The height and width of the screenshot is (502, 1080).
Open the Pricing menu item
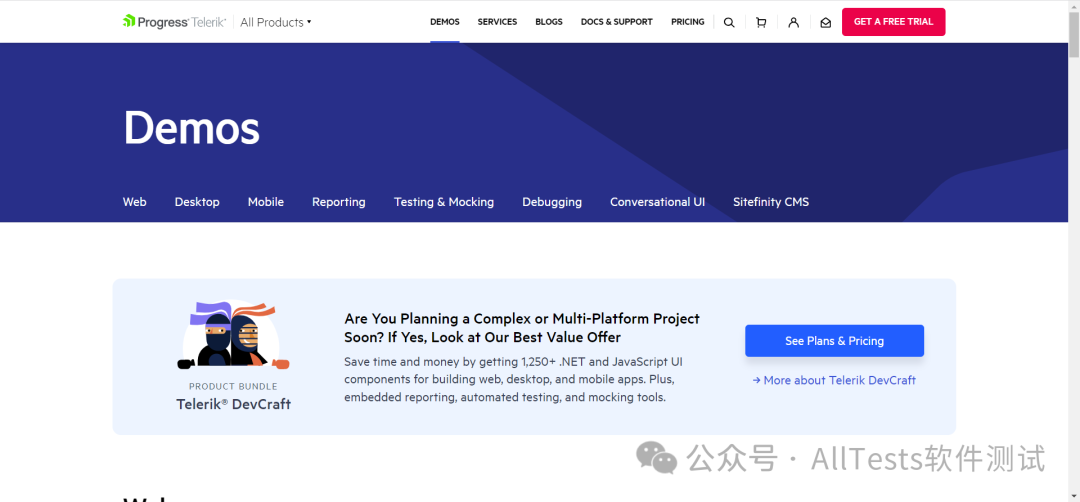(x=687, y=22)
